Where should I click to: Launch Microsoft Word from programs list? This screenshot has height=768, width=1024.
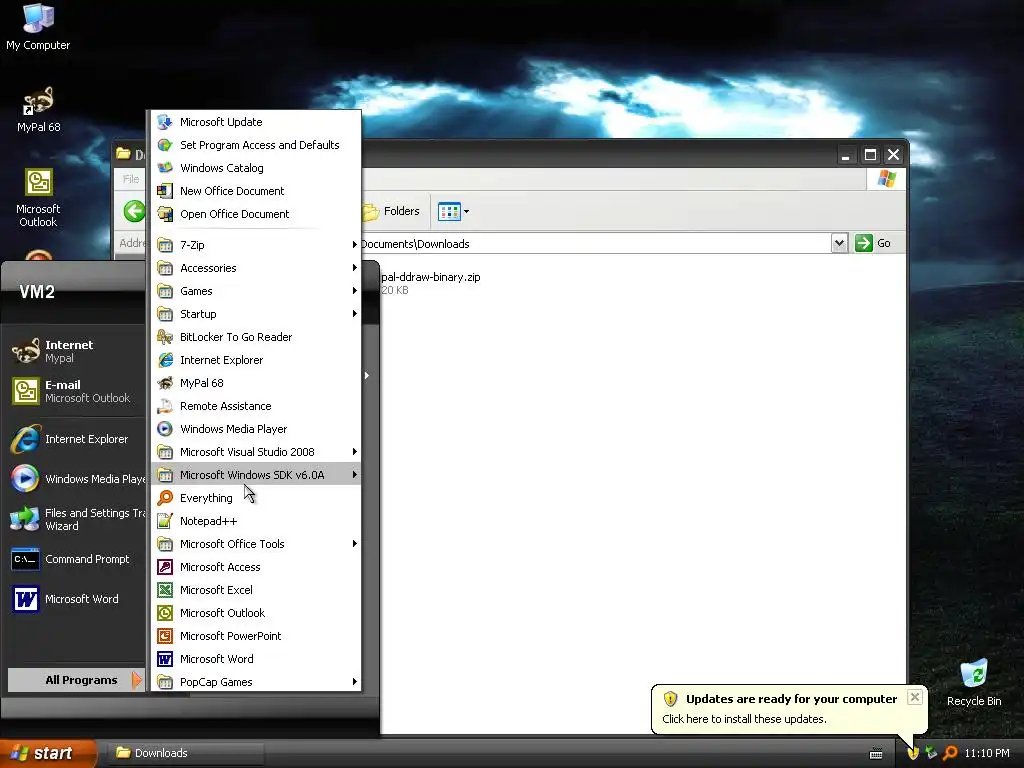point(255,659)
